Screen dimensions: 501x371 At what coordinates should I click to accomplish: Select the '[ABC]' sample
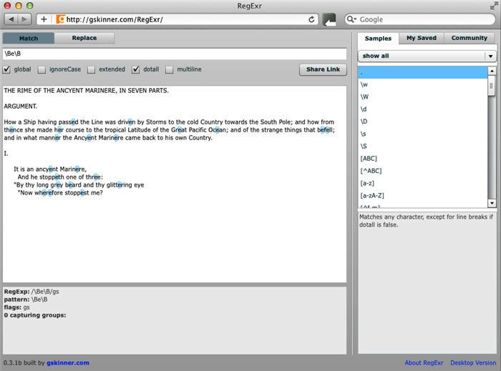click(x=423, y=159)
